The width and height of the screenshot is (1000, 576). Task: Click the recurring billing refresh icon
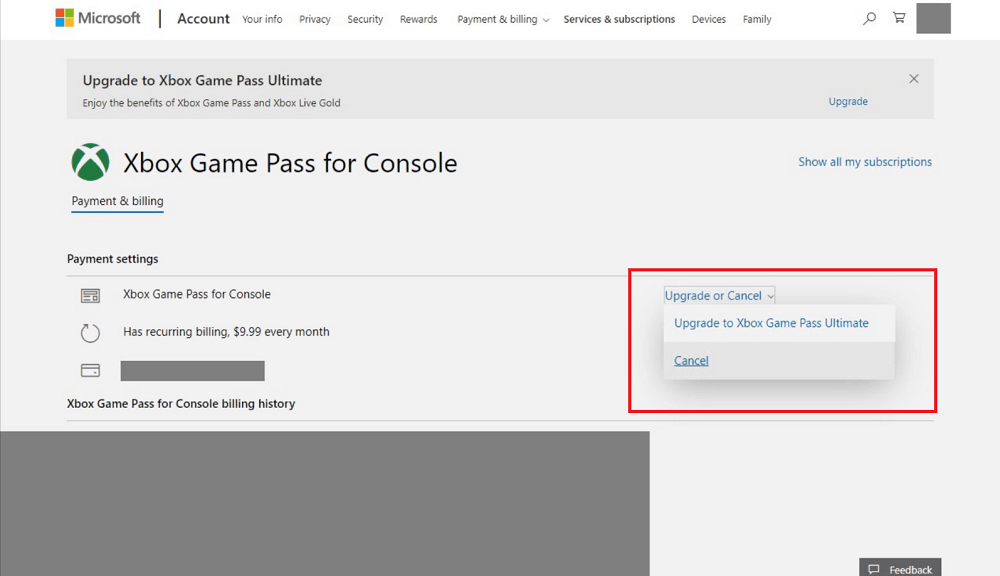point(91,332)
